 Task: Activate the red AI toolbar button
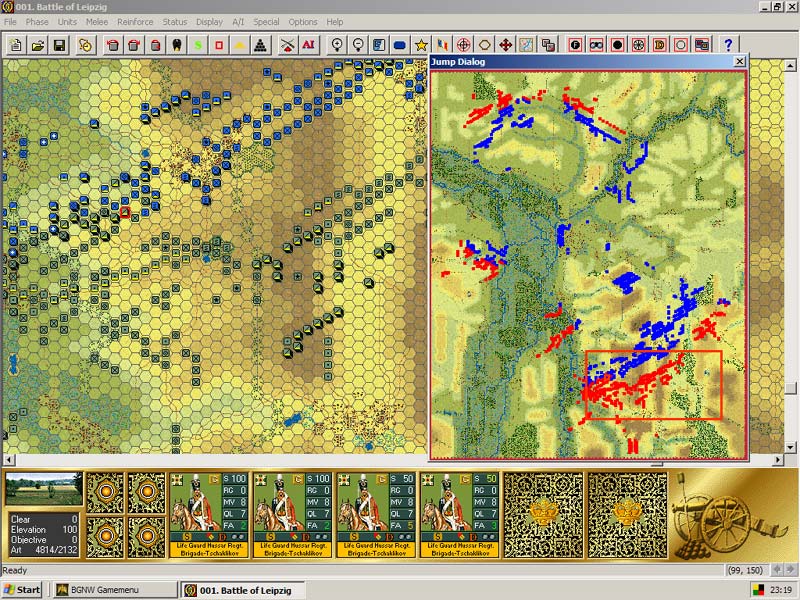(x=309, y=45)
